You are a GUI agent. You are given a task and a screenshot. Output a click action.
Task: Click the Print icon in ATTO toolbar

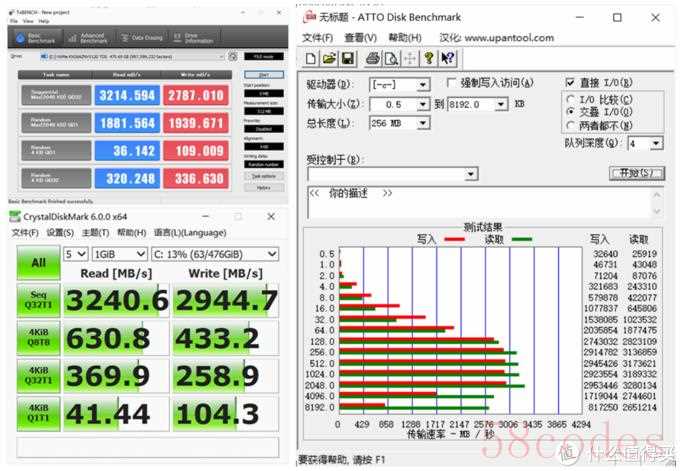372,58
